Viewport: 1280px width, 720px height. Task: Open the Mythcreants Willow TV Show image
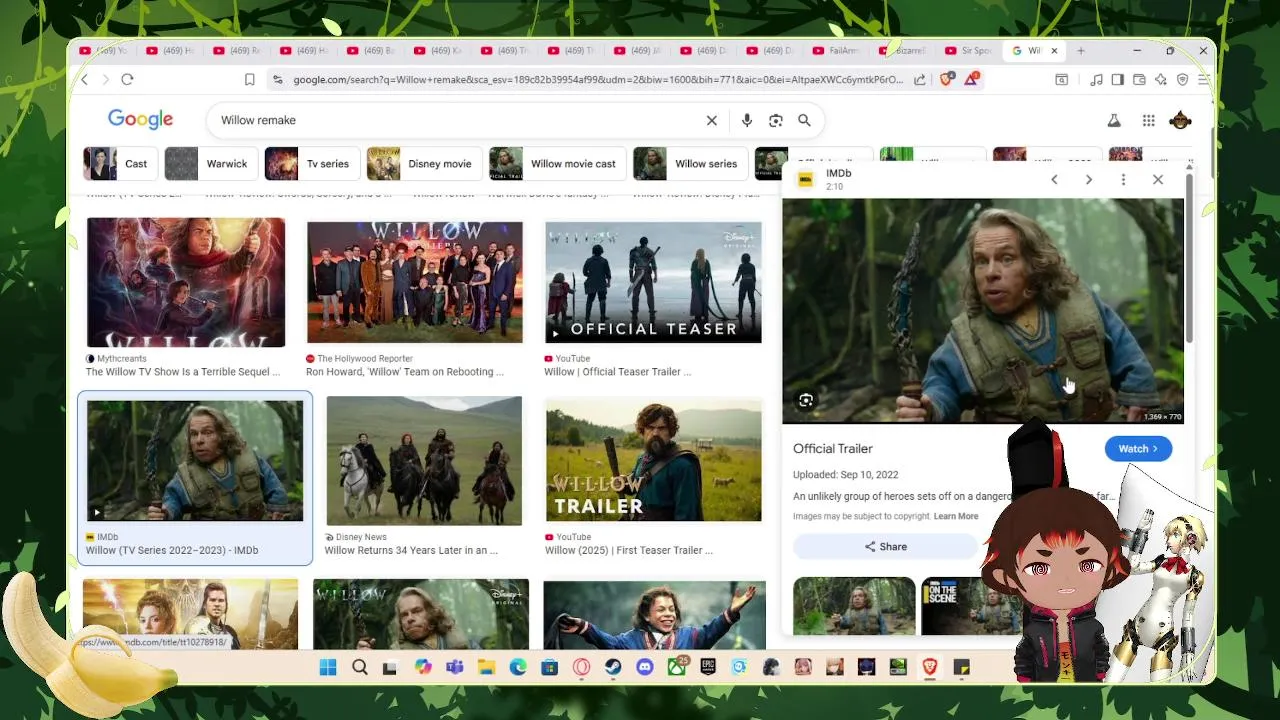(186, 282)
